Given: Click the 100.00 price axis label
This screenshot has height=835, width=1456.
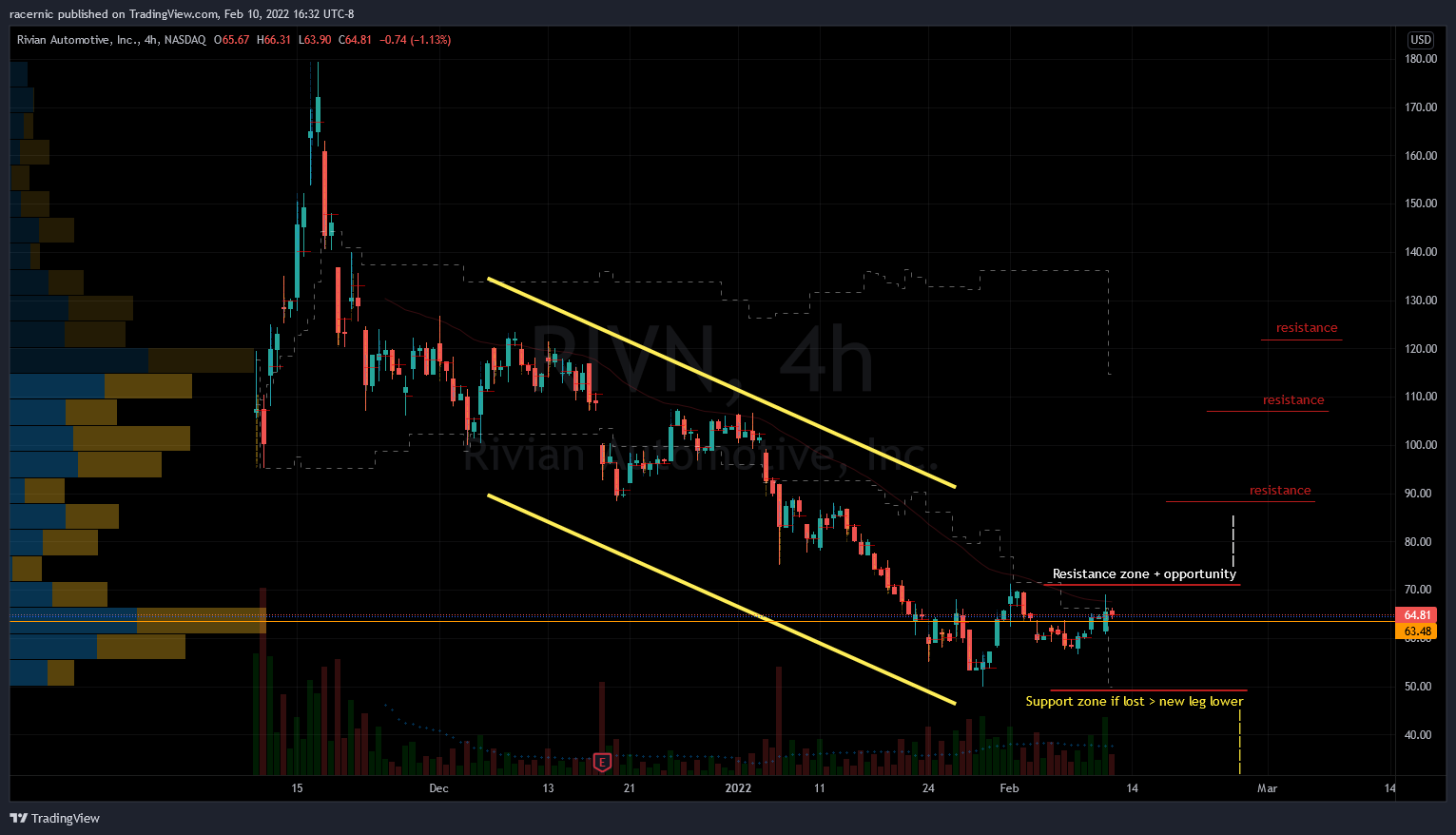Looking at the screenshot, I should tap(1421, 445).
